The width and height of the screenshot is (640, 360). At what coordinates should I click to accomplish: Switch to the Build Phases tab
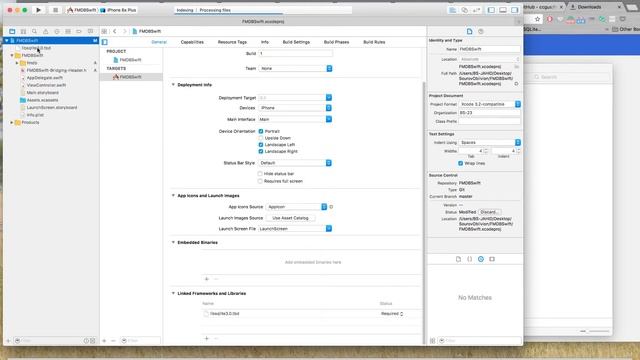tap(336, 42)
